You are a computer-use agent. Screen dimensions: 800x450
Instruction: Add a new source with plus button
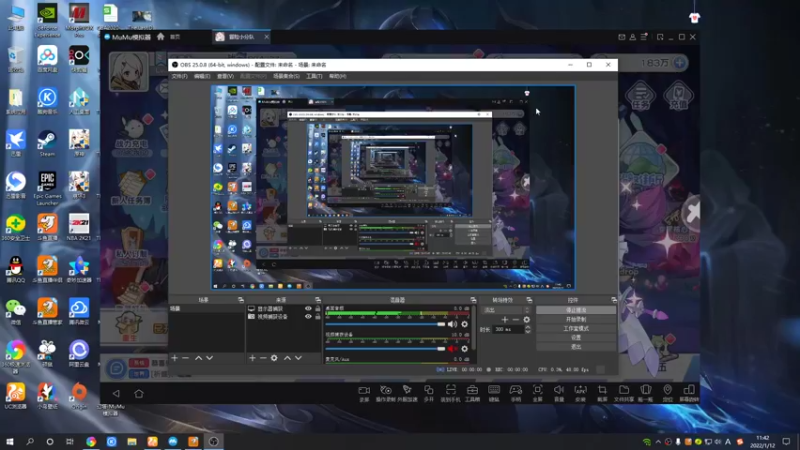click(x=252, y=358)
